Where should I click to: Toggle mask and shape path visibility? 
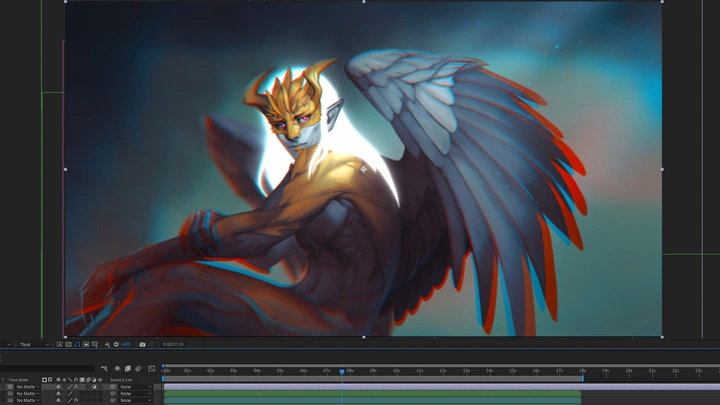pyautogui.click(x=77, y=344)
